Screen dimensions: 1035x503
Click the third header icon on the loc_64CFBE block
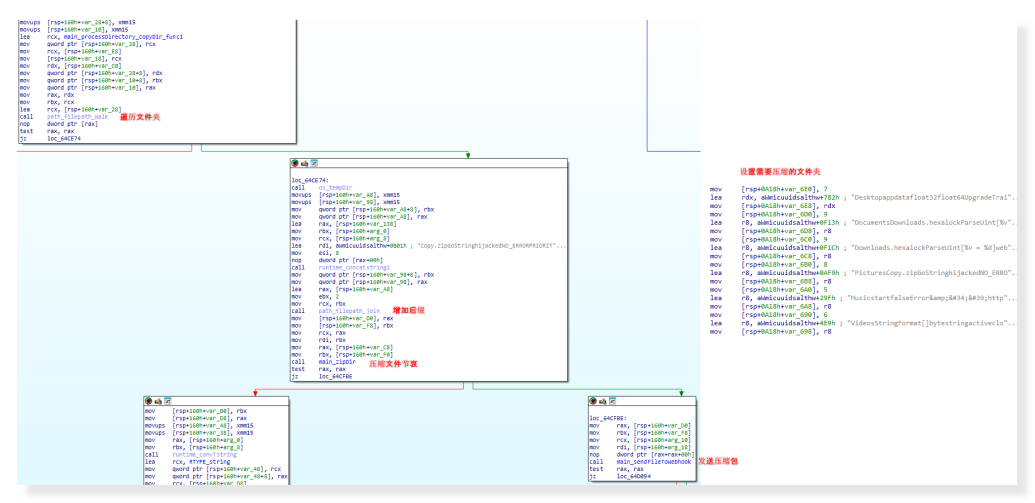613,400
